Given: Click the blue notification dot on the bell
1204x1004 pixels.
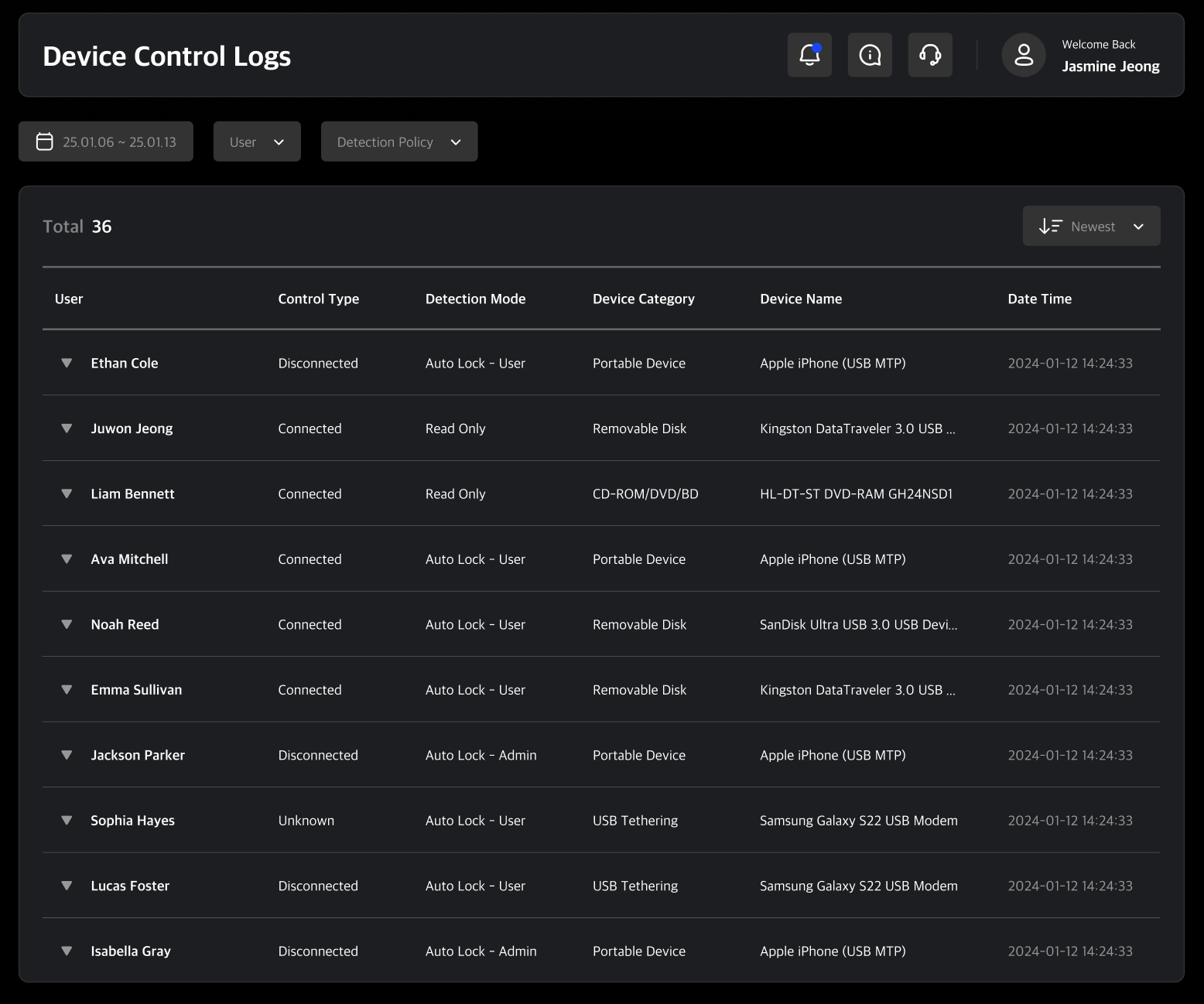Looking at the screenshot, I should pyautogui.click(x=818, y=46).
